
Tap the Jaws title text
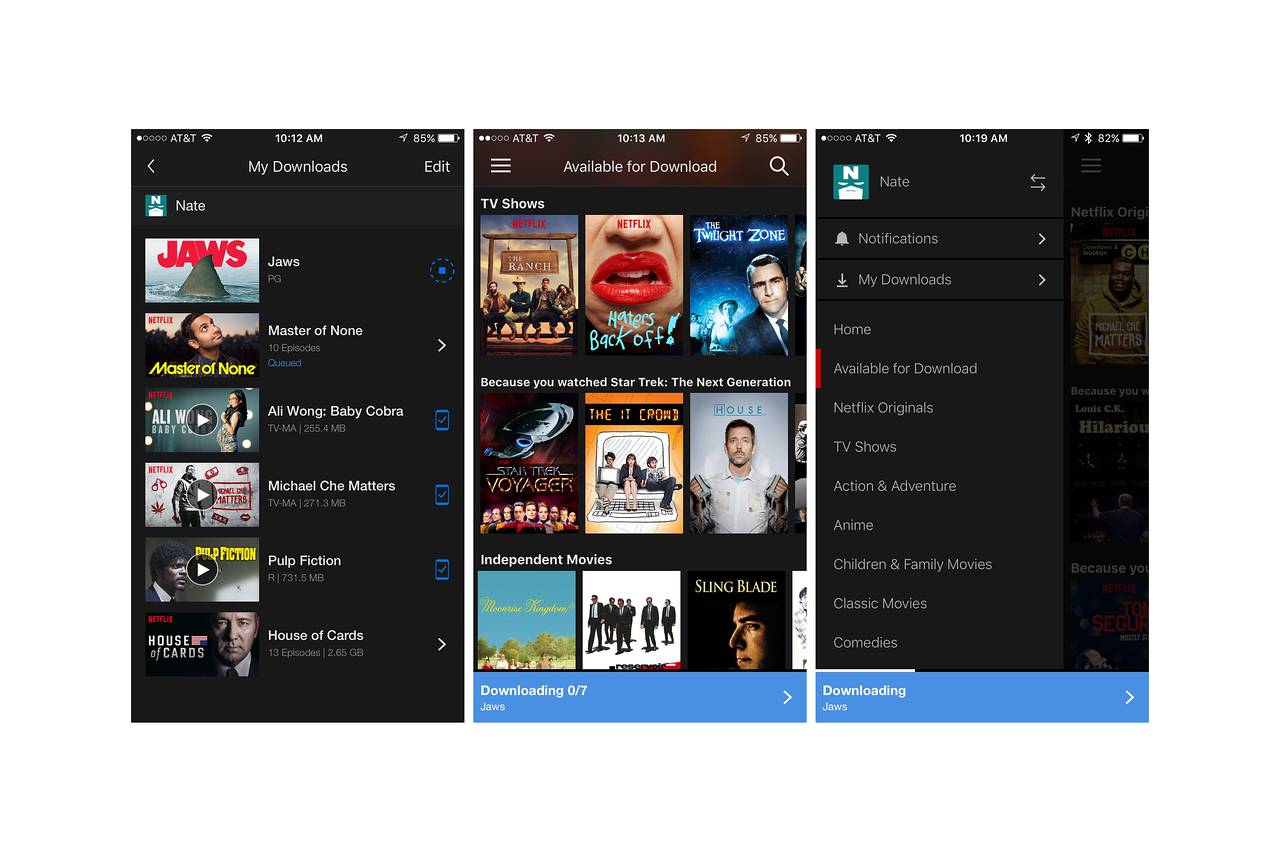click(284, 261)
